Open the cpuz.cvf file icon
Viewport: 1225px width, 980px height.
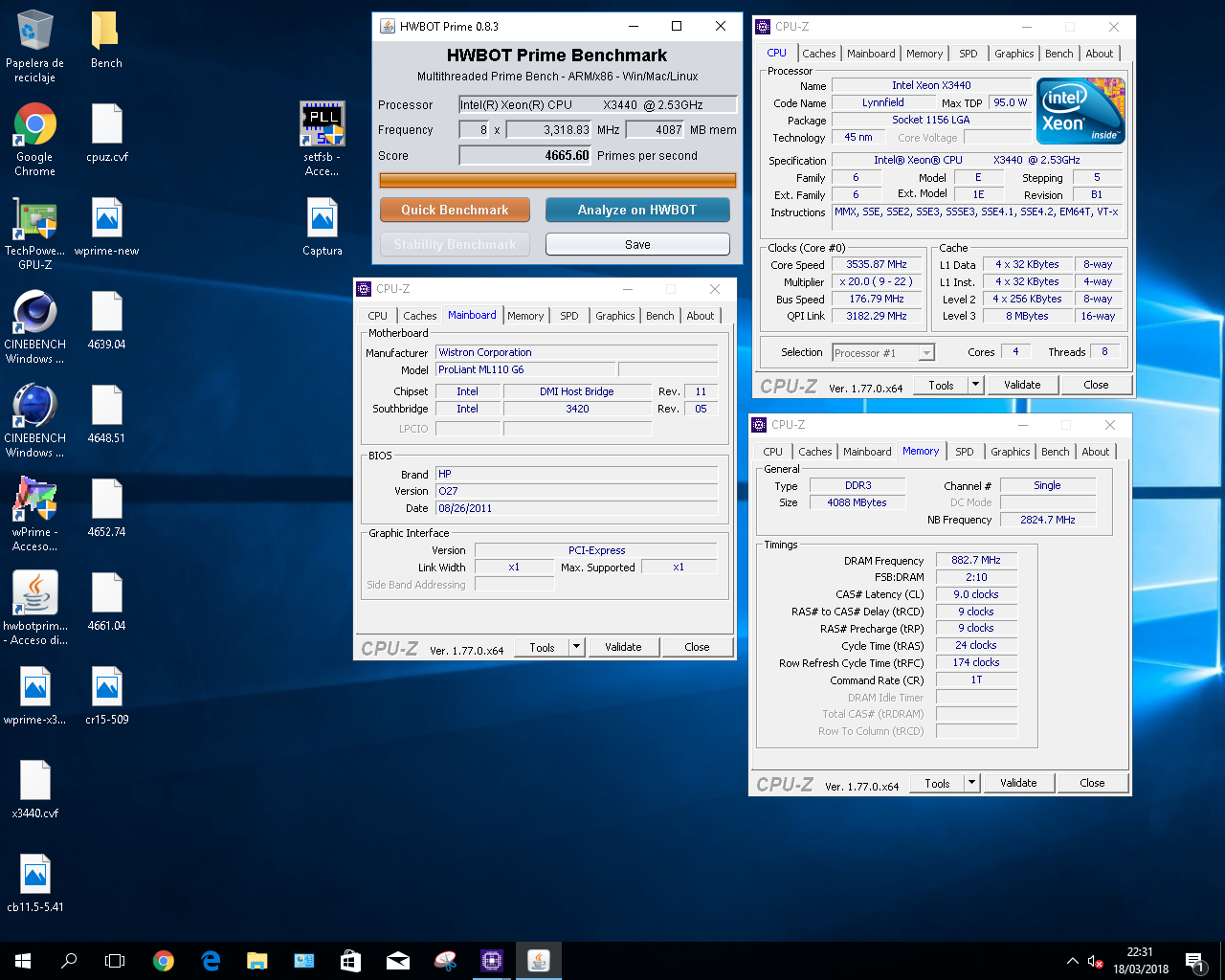[106, 132]
